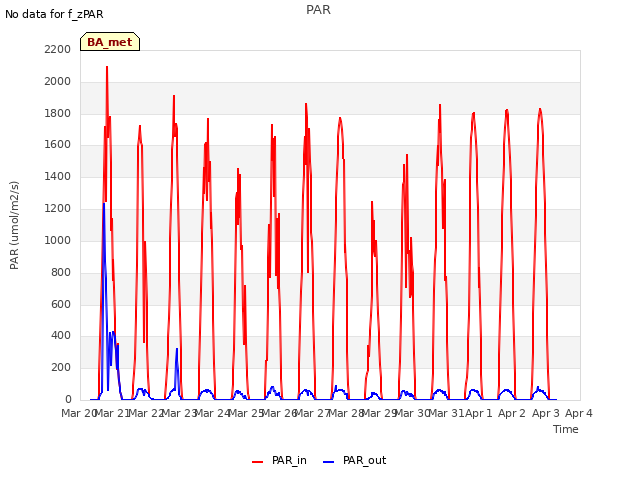Click the 400 y-axis tick label
The width and height of the screenshot is (640, 480).
coord(61,336)
